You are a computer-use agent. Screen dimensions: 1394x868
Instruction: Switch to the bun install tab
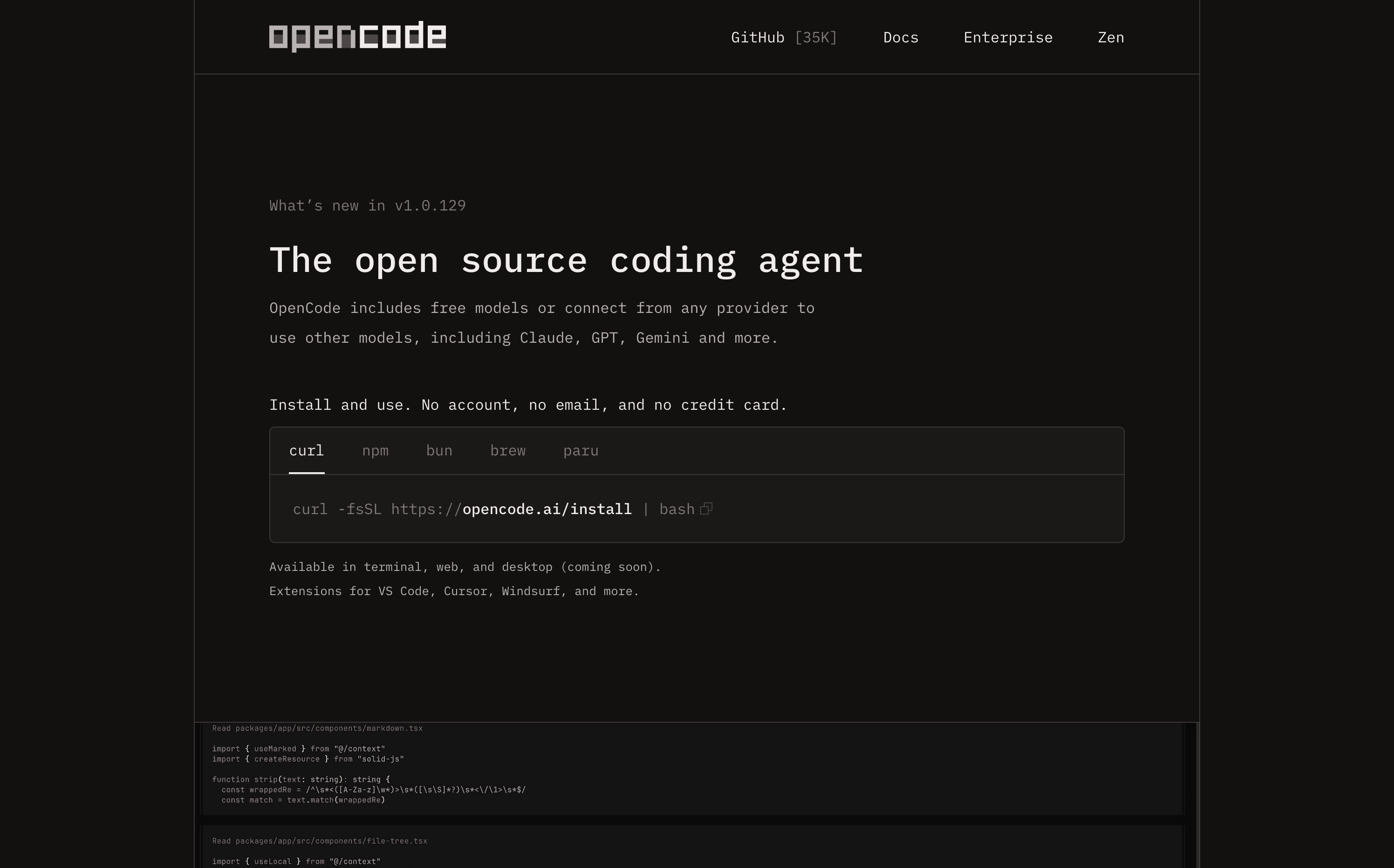[x=439, y=451]
